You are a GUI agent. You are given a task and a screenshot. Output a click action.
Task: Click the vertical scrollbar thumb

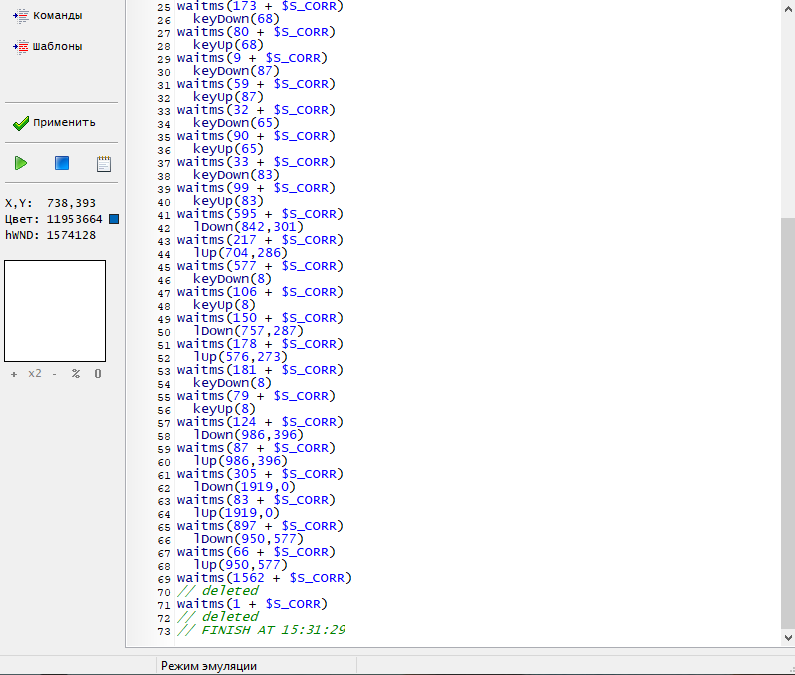[788, 423]
